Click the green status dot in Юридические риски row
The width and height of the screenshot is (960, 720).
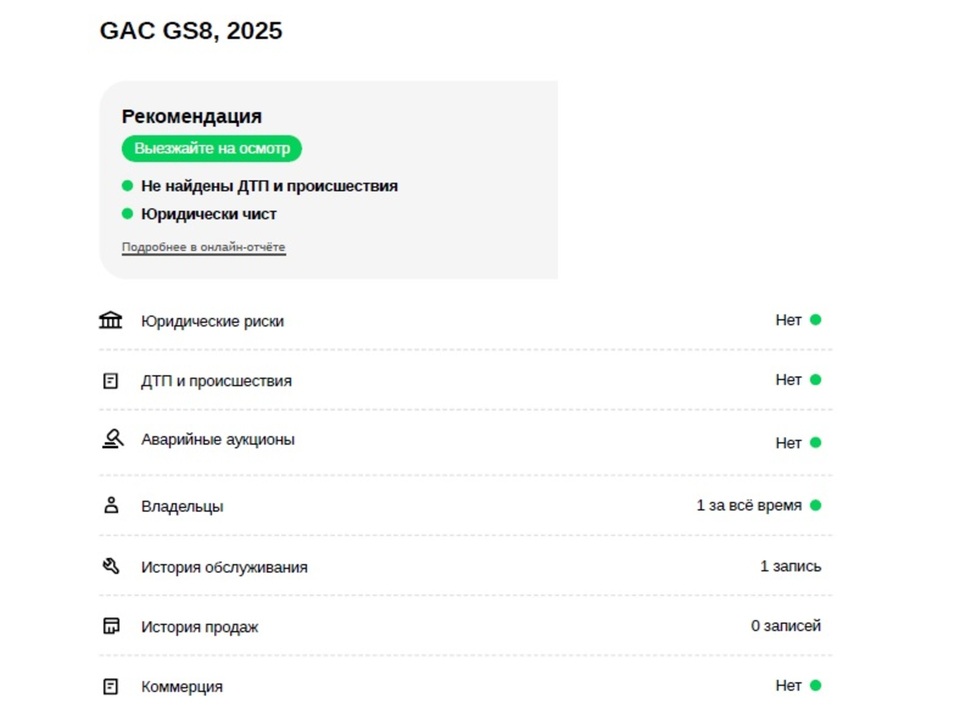816,320
